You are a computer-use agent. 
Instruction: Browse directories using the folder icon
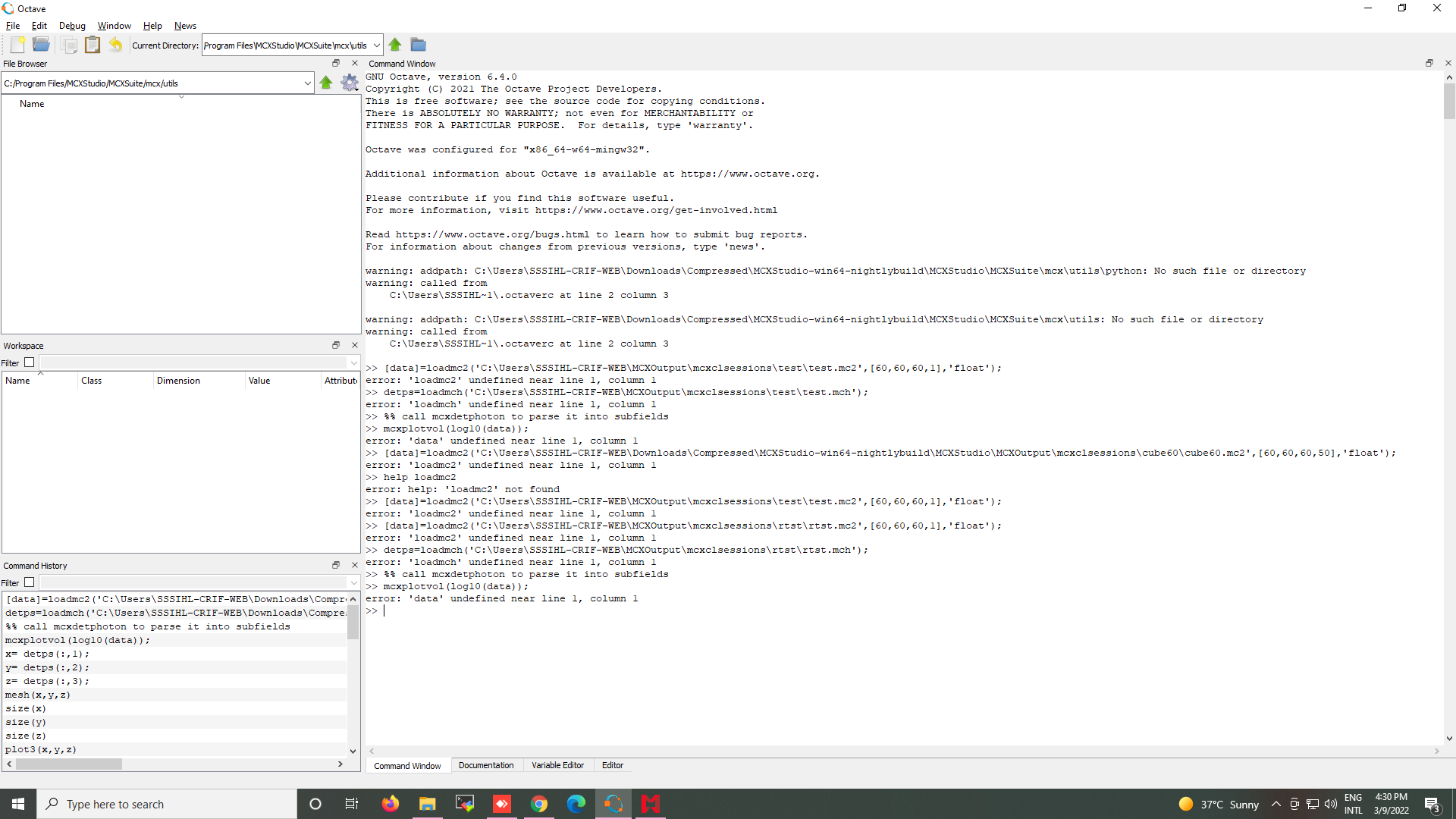point(418,44)
